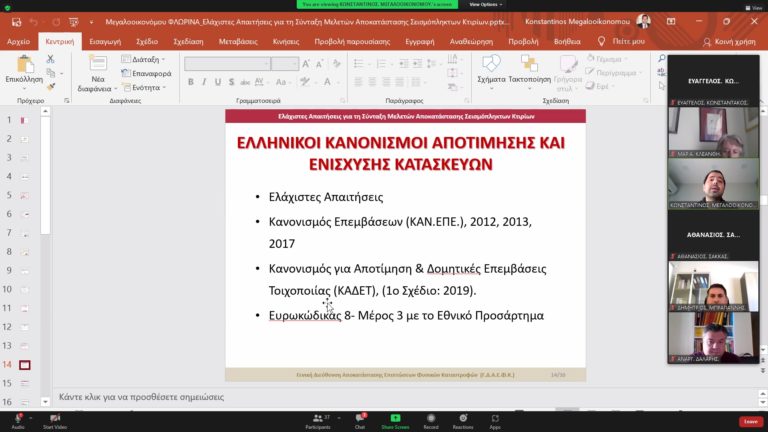
Task: Open the text highlight color pen
Action: pyautogui.click(x=307, y=82)
